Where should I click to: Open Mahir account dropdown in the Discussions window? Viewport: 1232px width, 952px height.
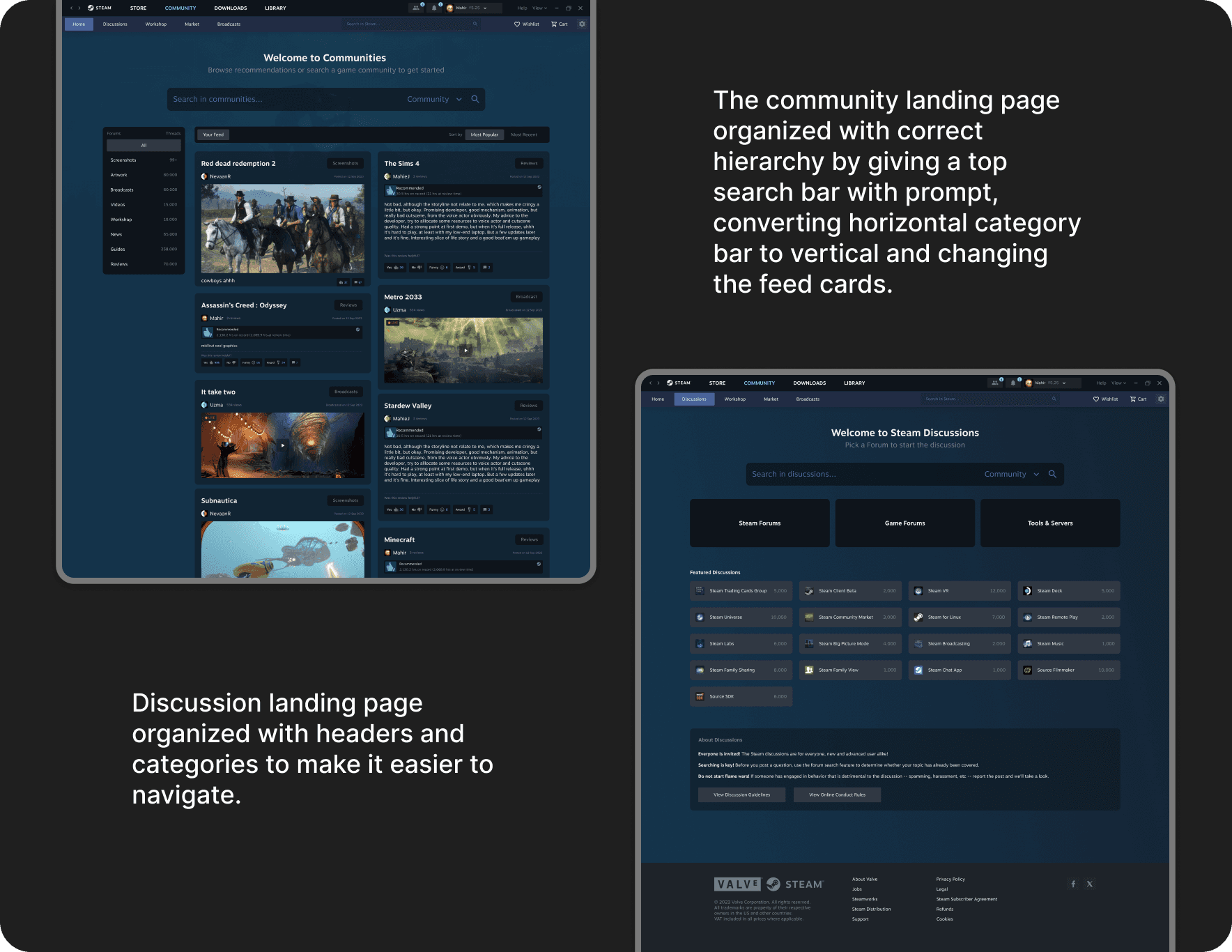(1052, 383)
